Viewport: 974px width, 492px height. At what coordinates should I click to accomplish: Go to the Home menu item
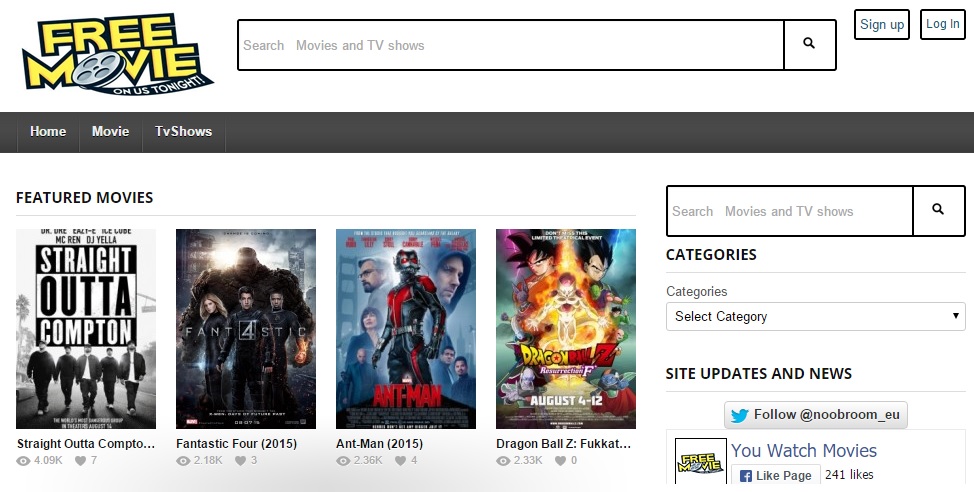(x=48, y=132)
